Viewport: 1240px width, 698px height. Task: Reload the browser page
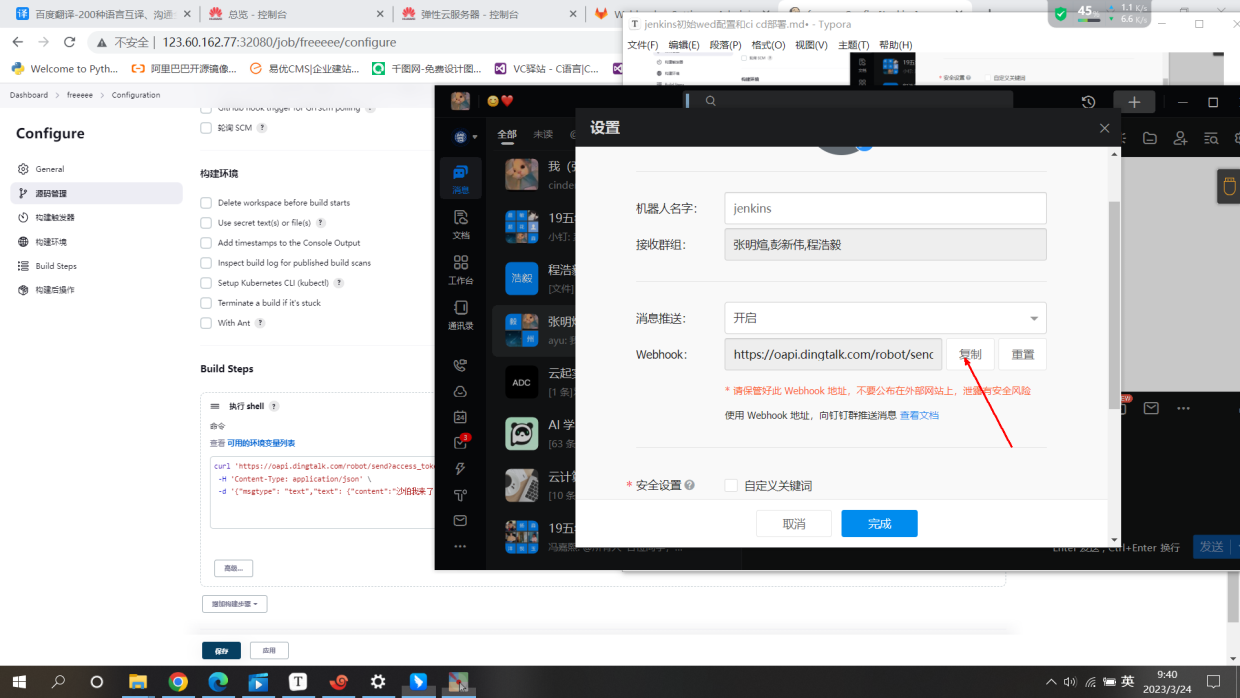click(69, 42)
